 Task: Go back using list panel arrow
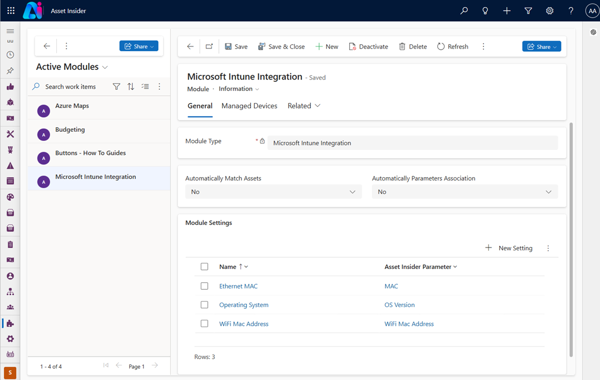[47, 46]
